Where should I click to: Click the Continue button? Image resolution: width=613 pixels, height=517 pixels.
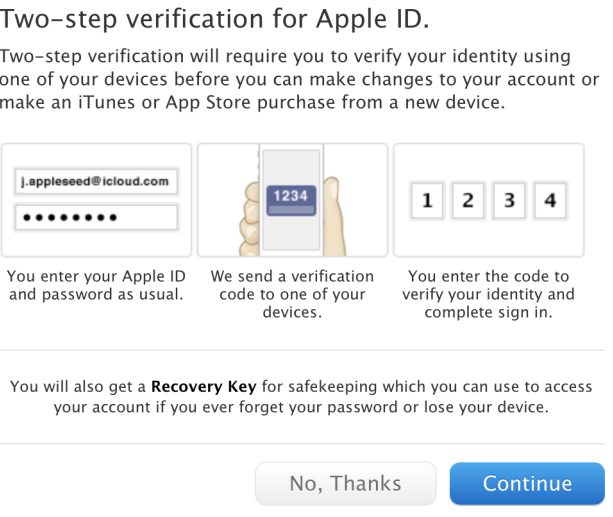pyautogui.click(x=527, y=484)
